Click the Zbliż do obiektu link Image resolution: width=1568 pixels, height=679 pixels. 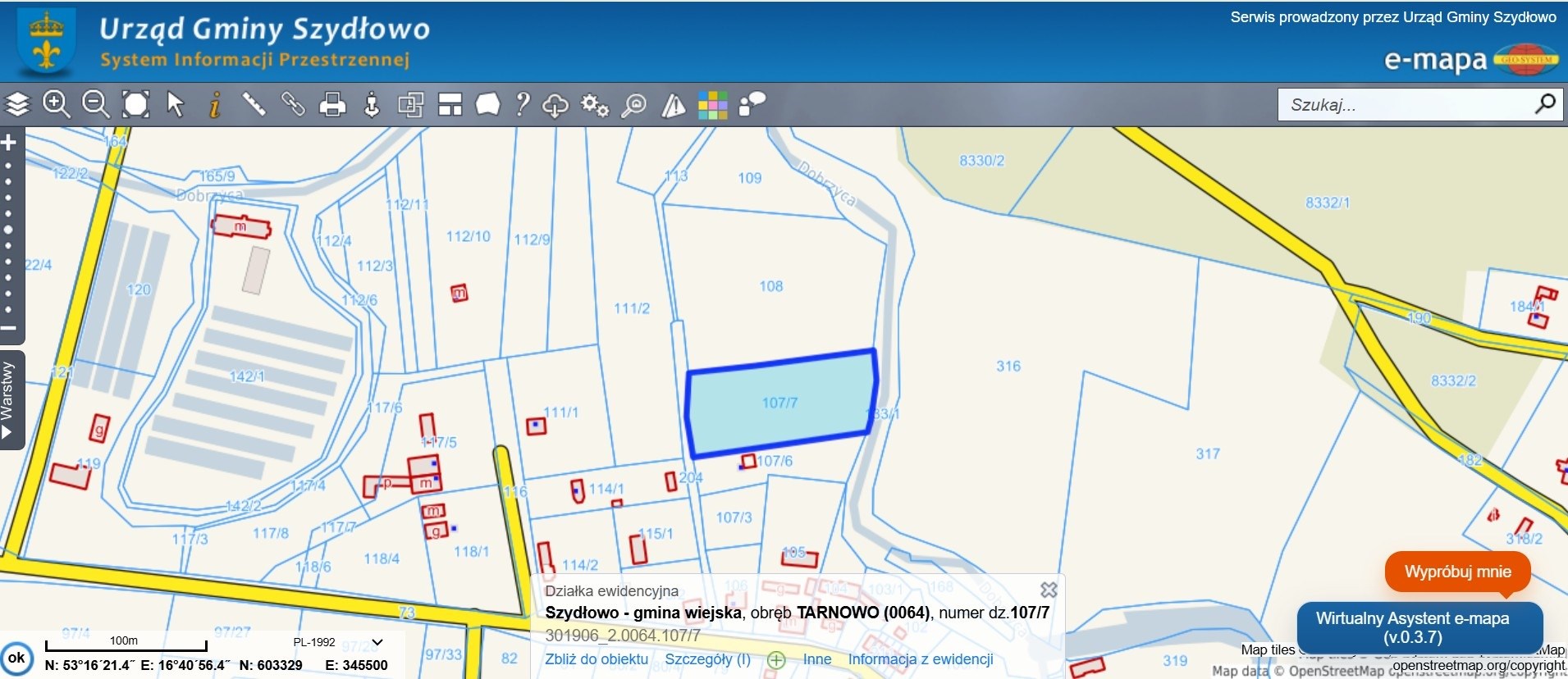click(597, 659)
